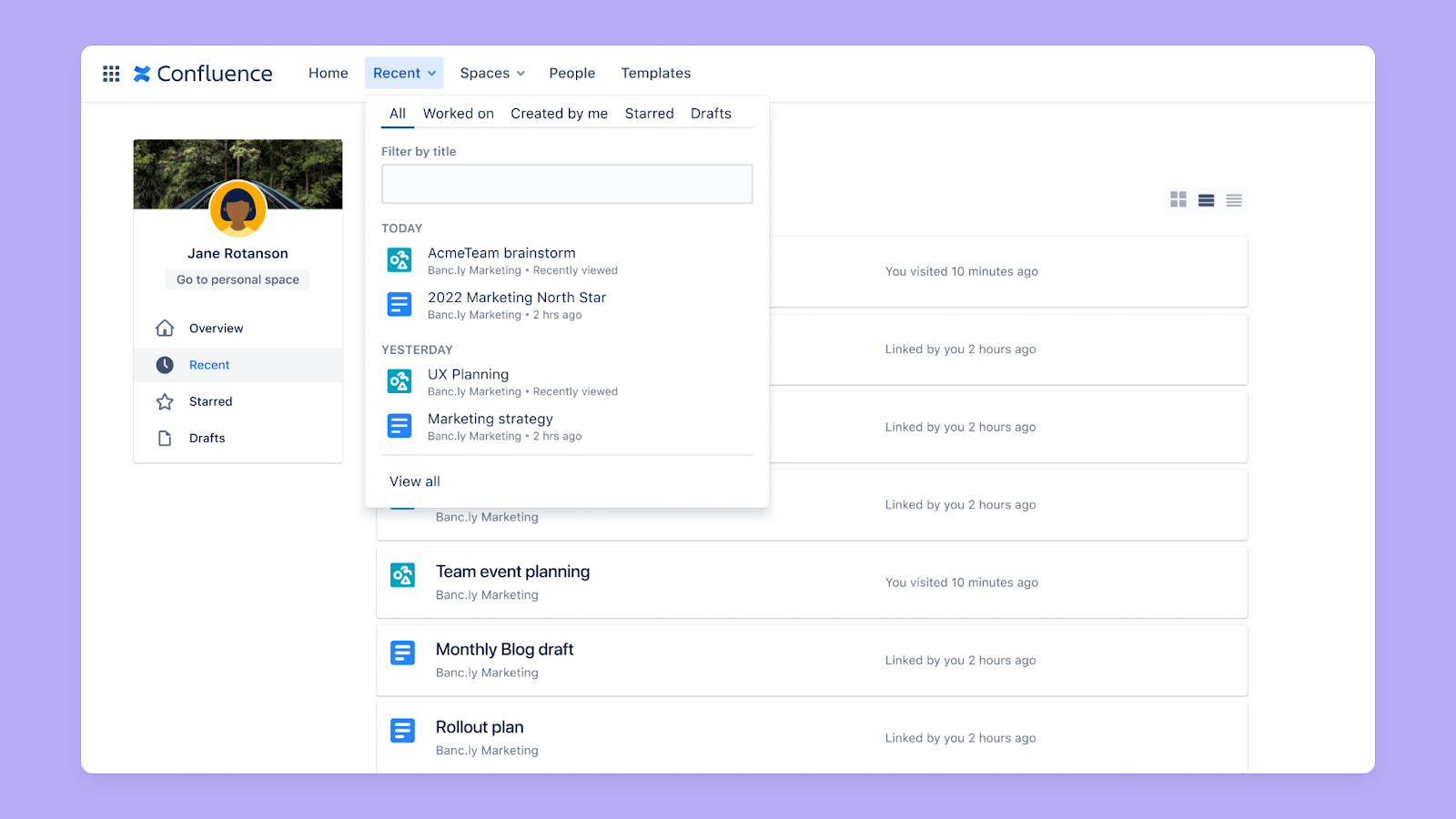Image resolution: width=1456 pixels, height=819 pixels.
Task: Open the Created by me tab
Action: point(558,113)
